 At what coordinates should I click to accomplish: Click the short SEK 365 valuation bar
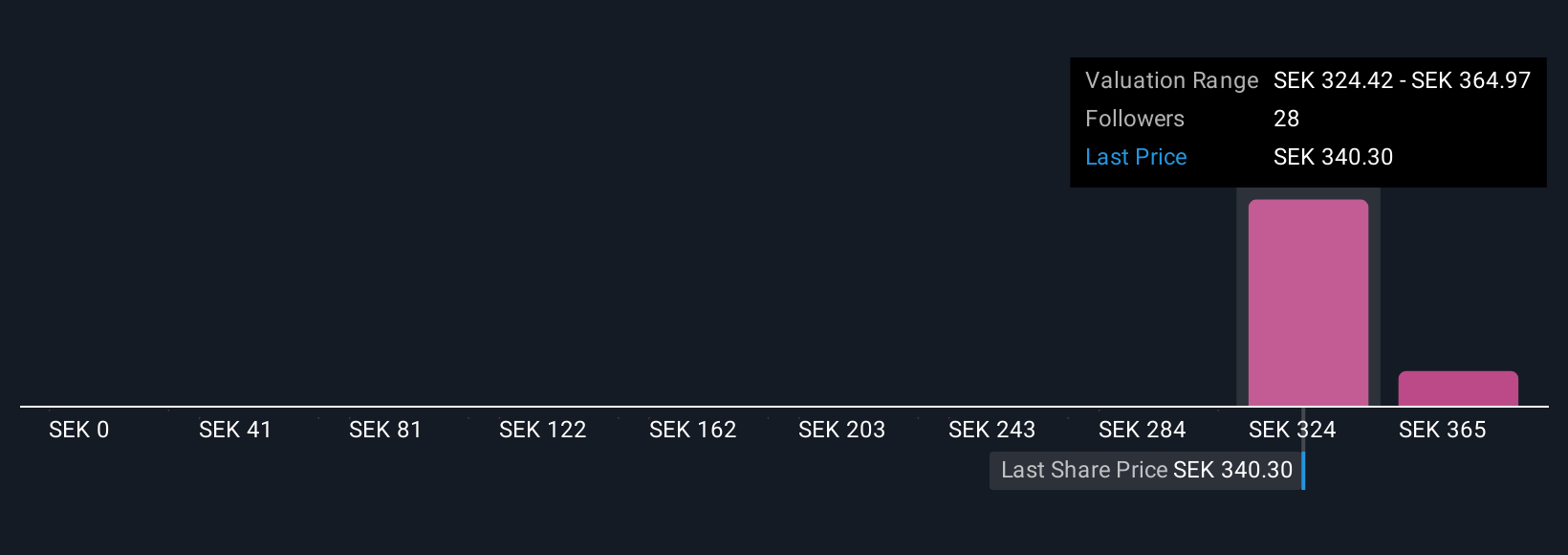pyautogui.click(x=1458, y=388)
